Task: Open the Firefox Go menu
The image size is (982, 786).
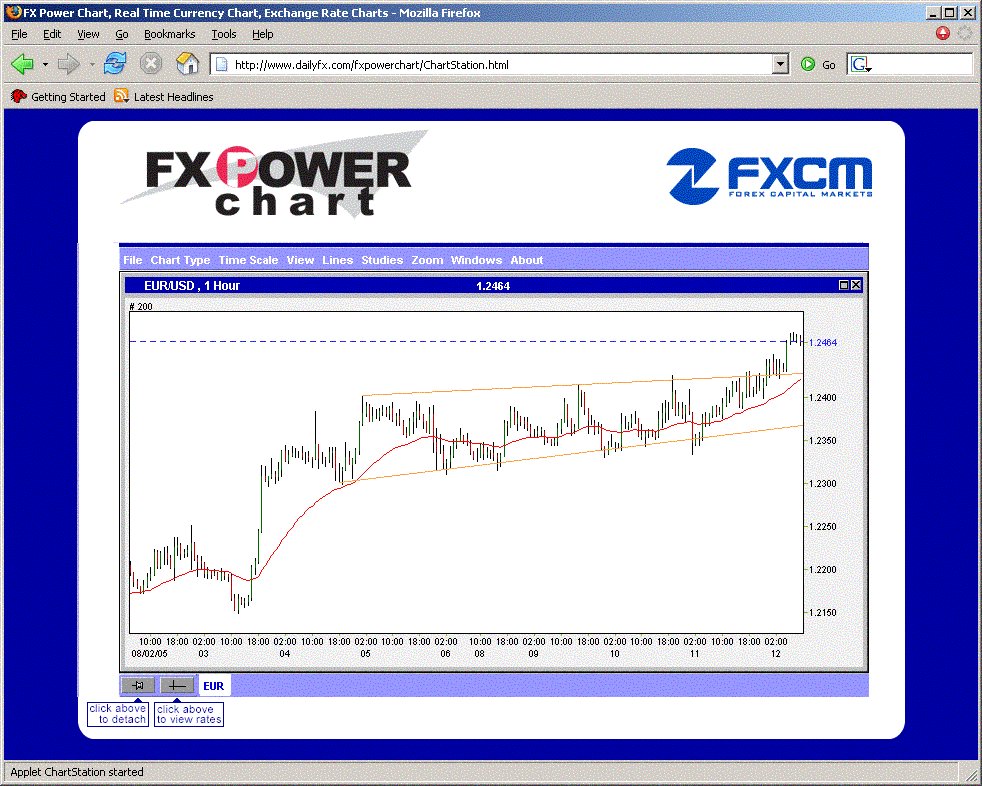Action: click(121, 34)
